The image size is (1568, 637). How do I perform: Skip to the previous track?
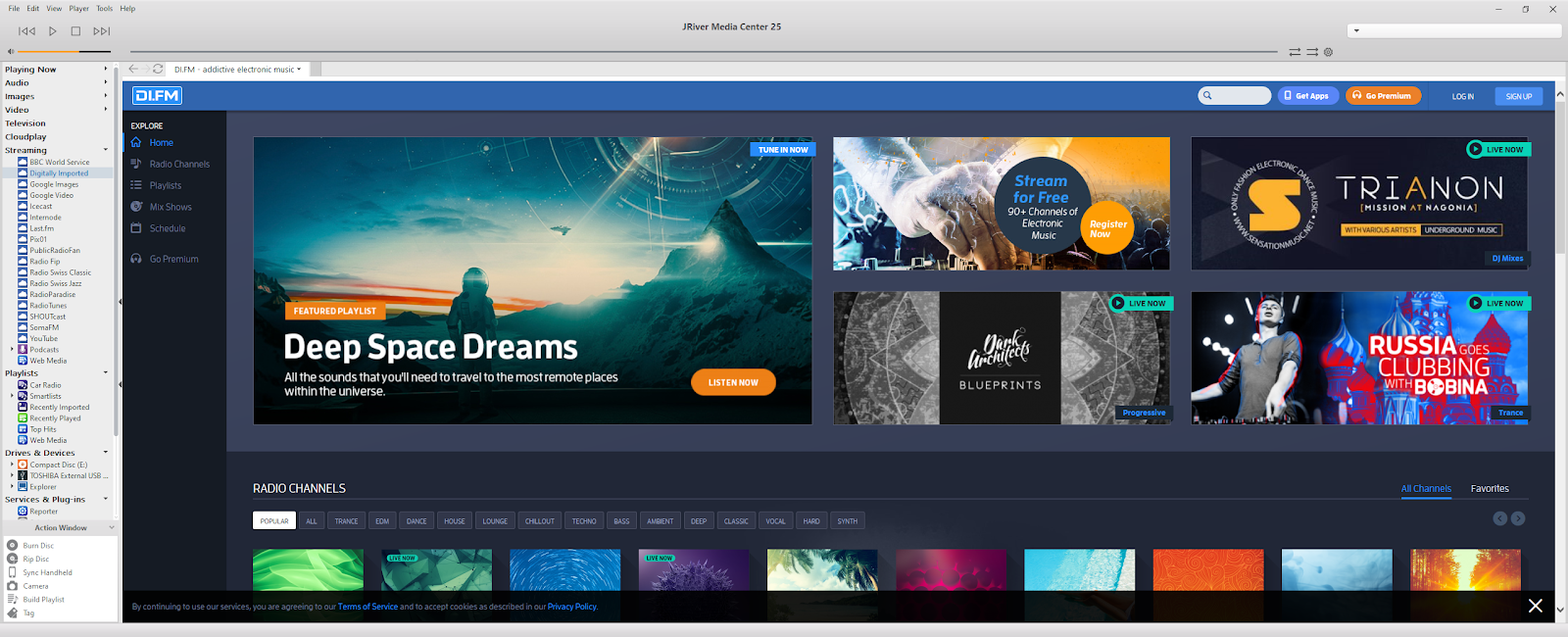(x=27, y=31)
